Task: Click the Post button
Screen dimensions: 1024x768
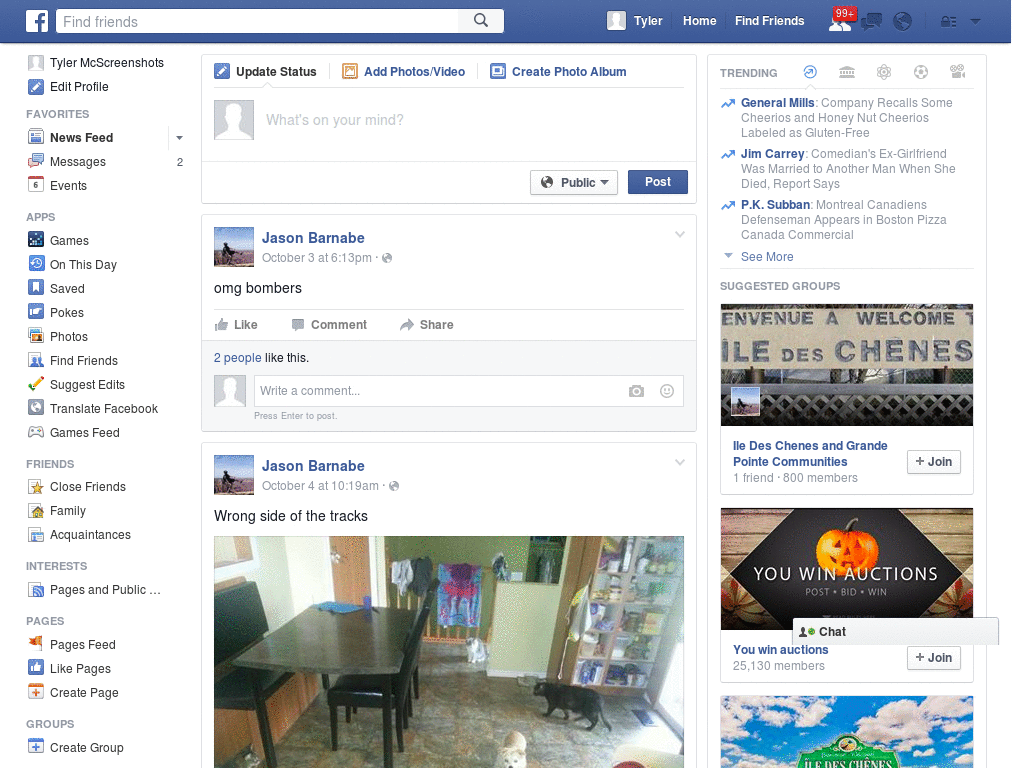Action: pyautogui.click(x=658, y=182)
